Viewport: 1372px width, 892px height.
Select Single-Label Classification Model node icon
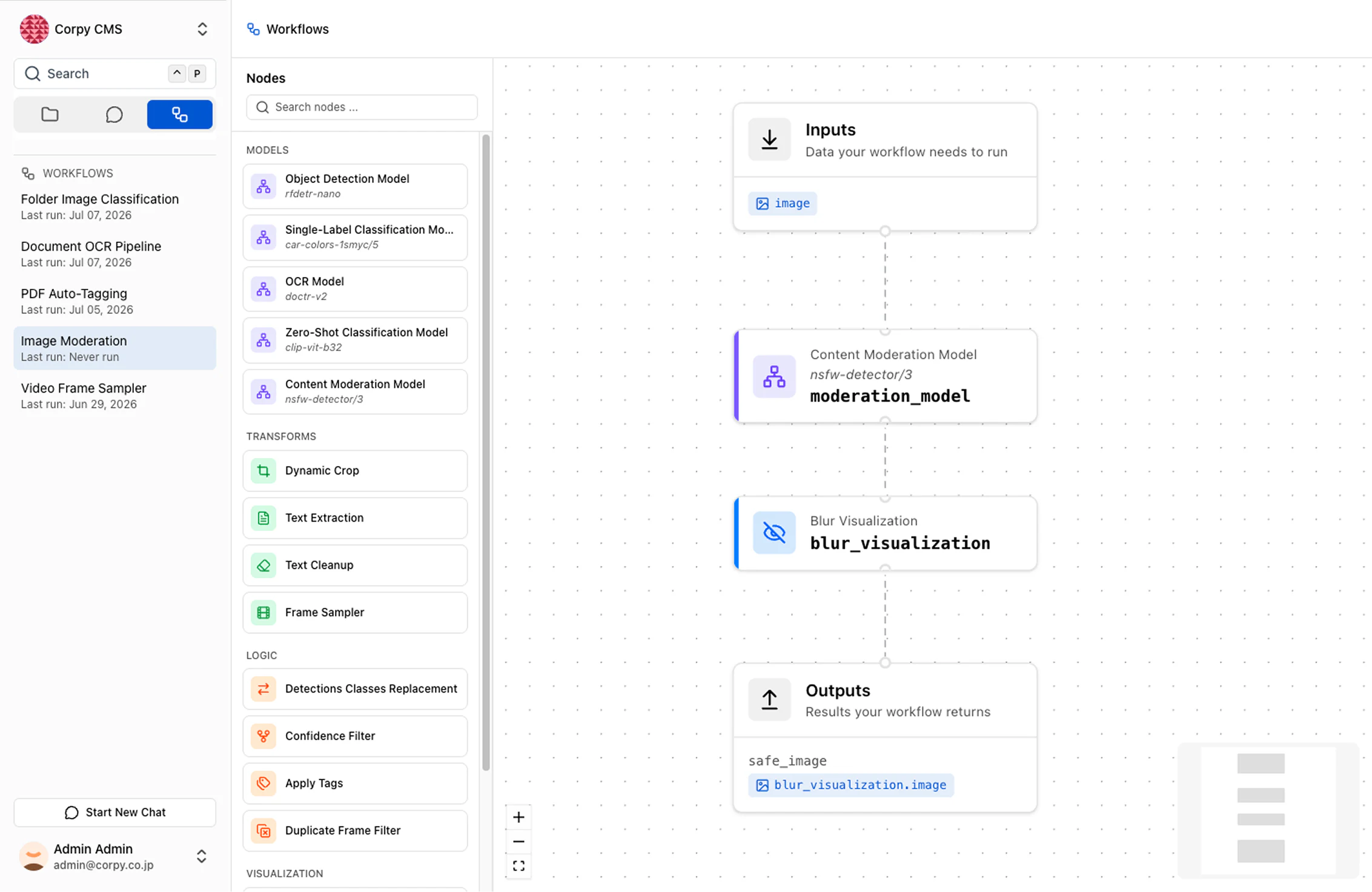[x=263, y=237]
